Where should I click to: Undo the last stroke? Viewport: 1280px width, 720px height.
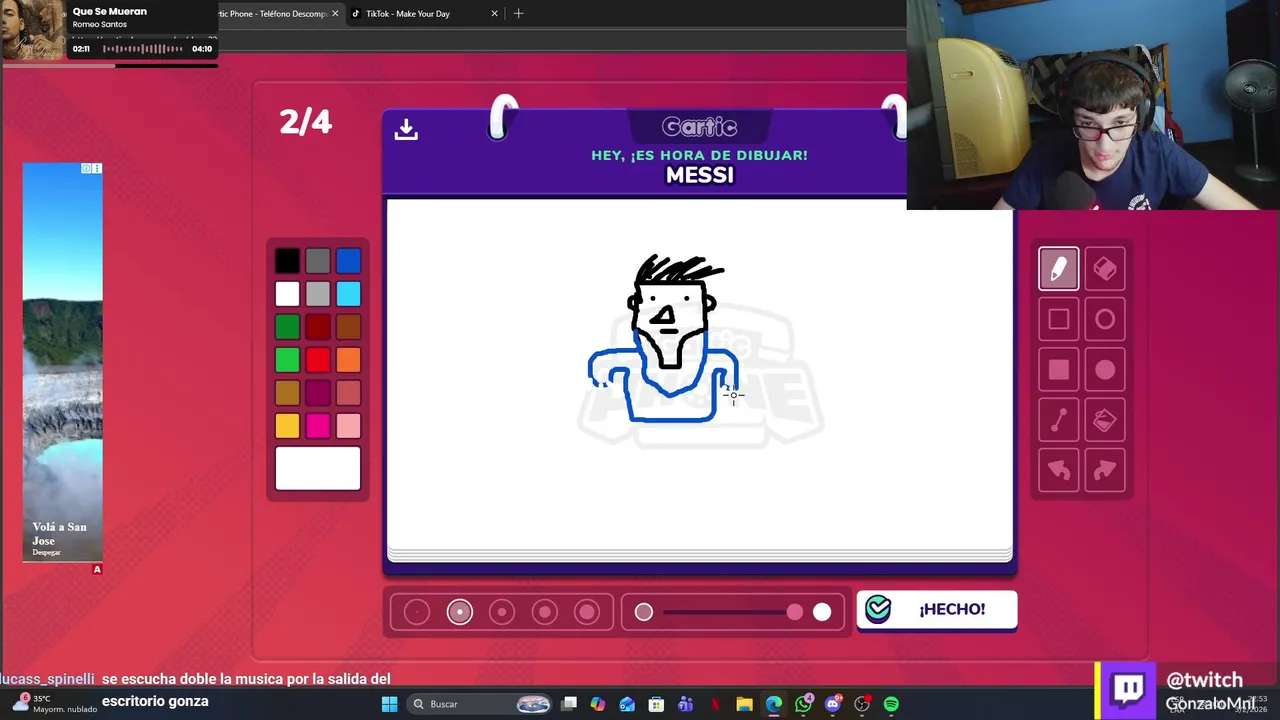[1058, 471]
